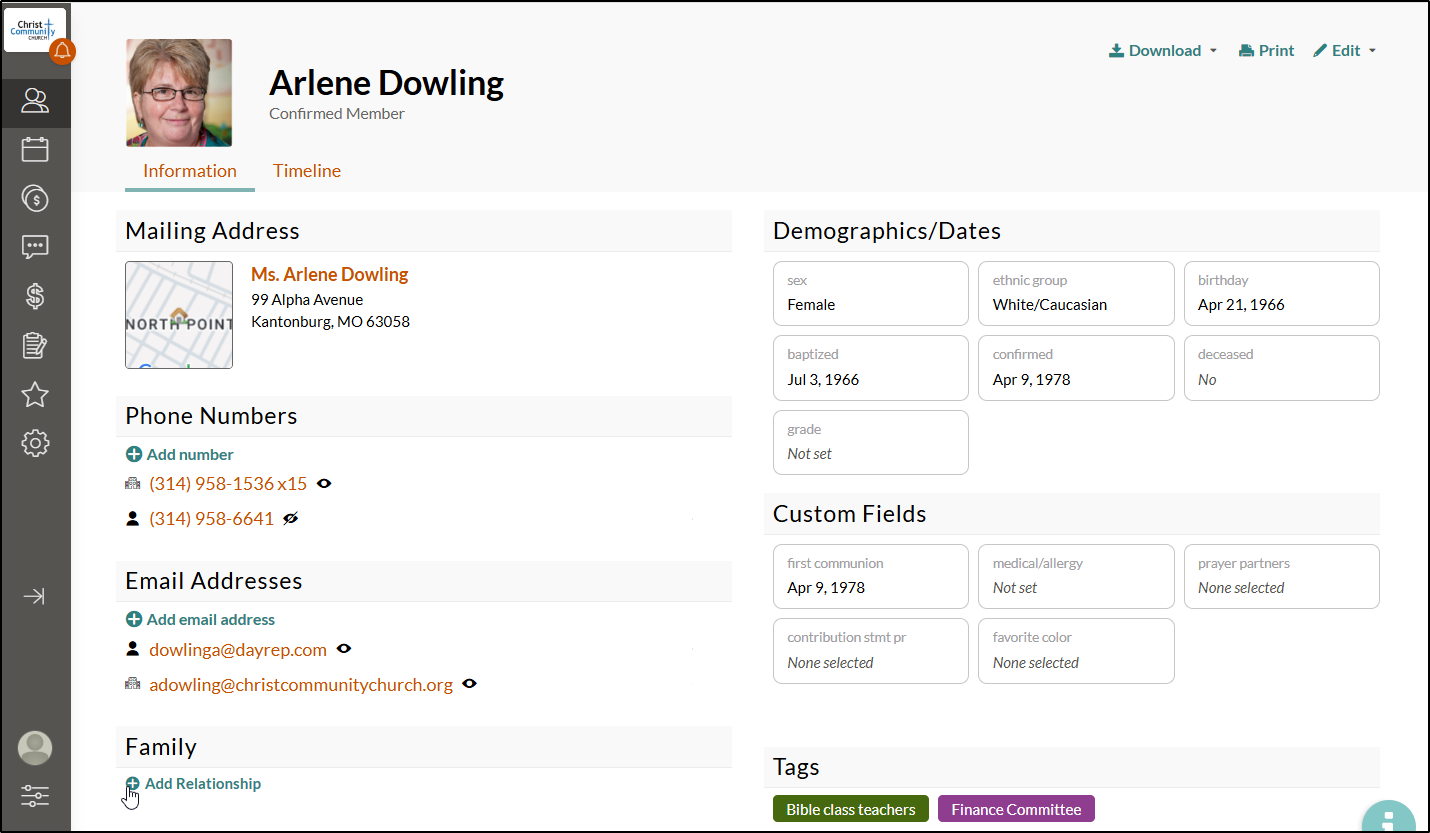Open the dollar sign accounting icon
This screenshot has height=833, width=1430.
pos(35,296)
